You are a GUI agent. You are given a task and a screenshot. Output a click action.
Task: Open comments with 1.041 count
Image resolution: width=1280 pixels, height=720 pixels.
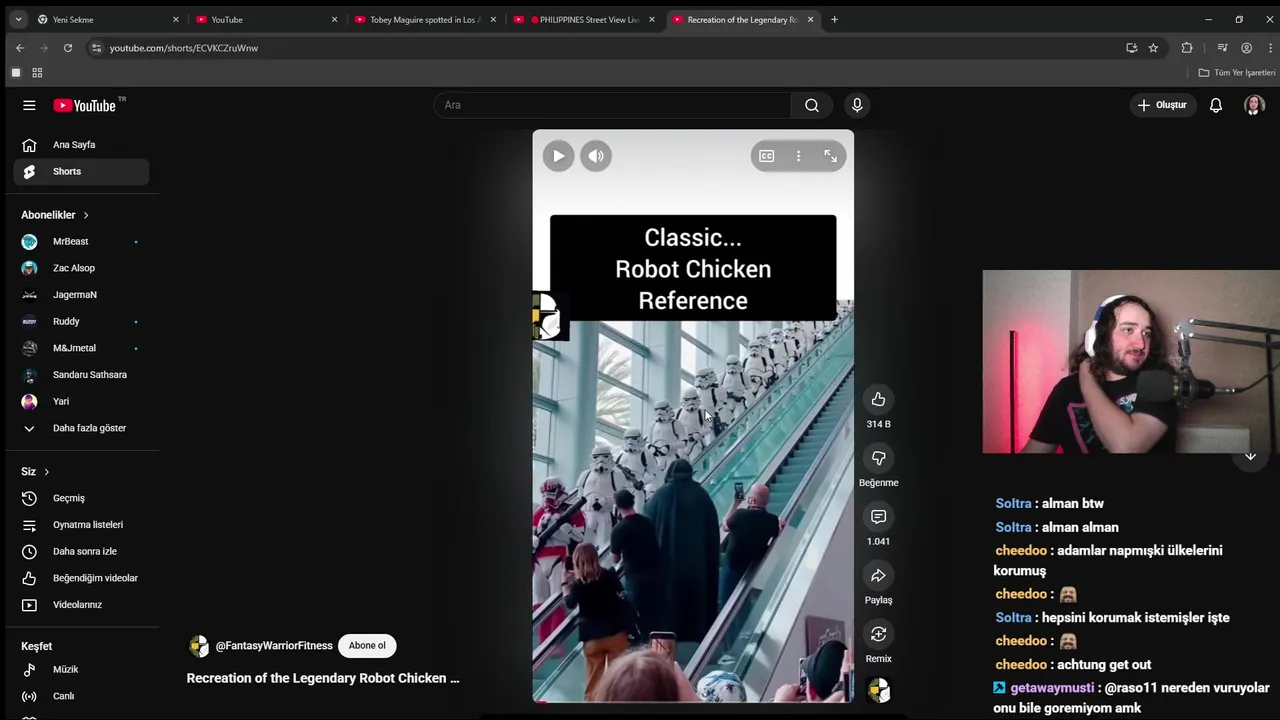coord(878,517)
